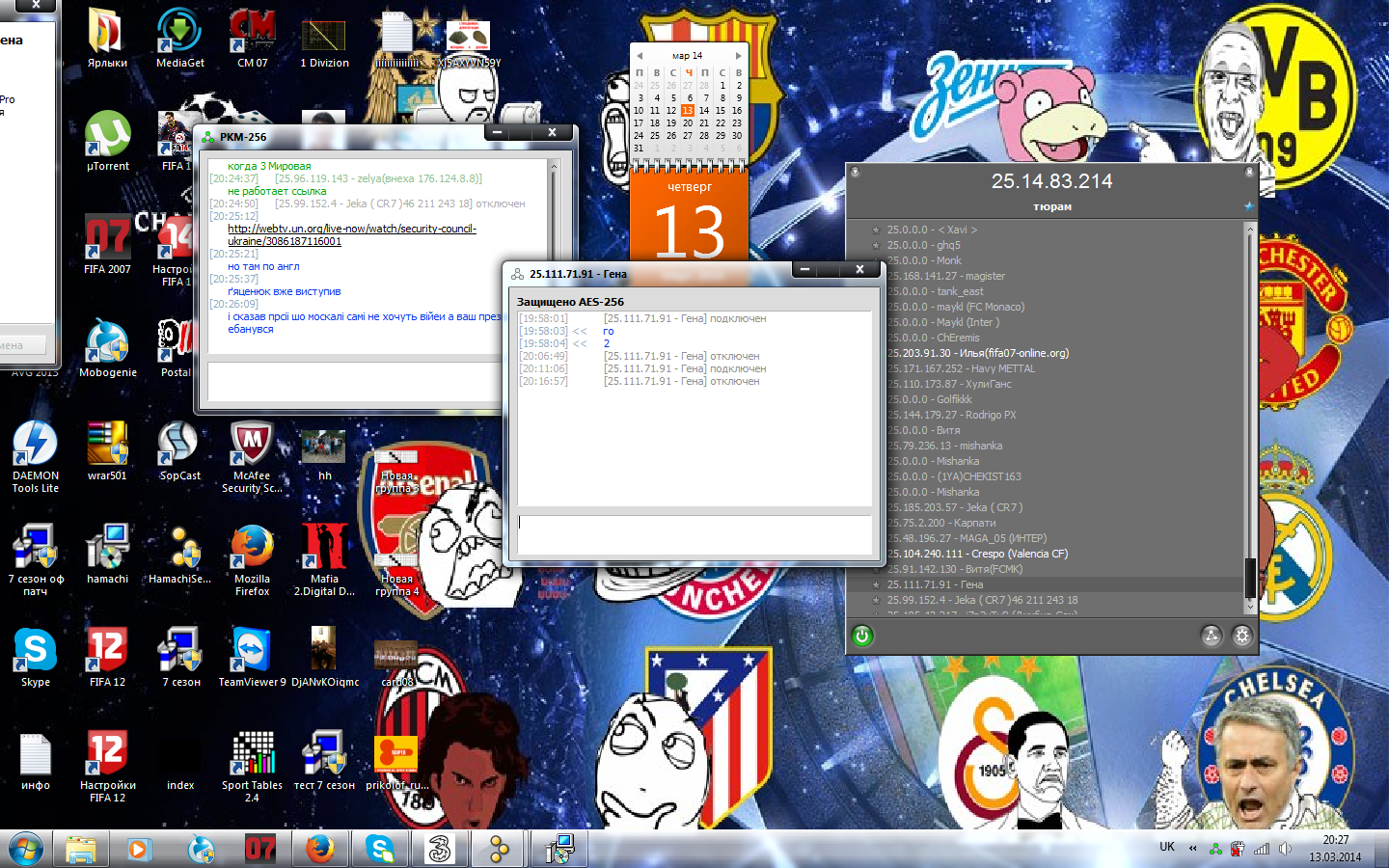
Task: Click the UK language indicator
Action: click(x=1167, y=847)
